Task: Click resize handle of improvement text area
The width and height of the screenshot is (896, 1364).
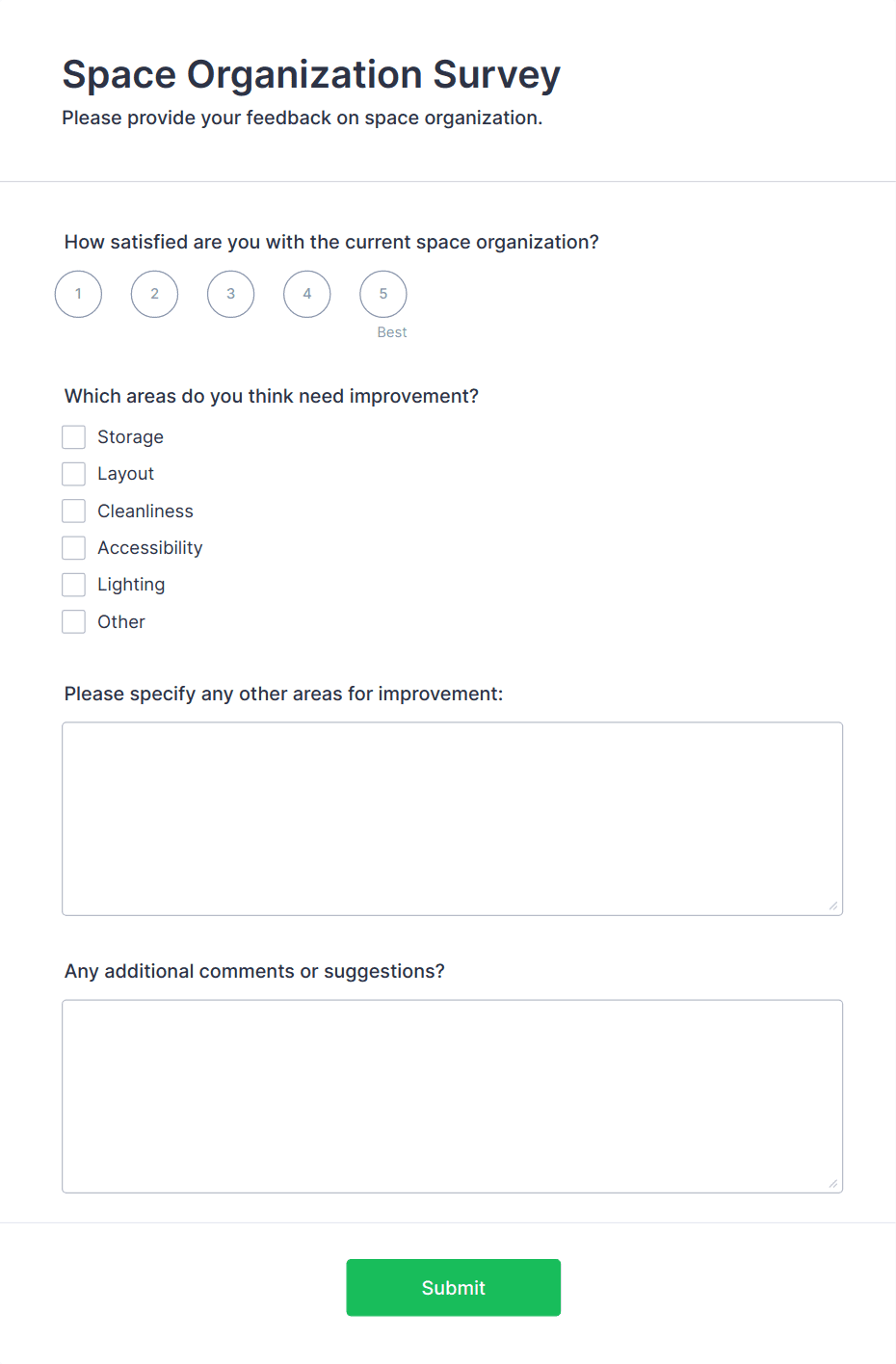Action: coord(833,905)
